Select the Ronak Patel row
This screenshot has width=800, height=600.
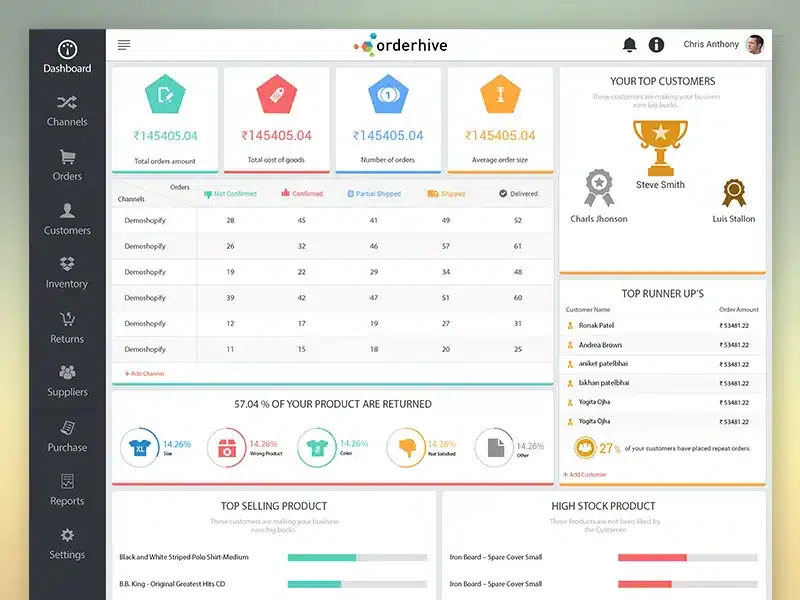click(662, 326)
